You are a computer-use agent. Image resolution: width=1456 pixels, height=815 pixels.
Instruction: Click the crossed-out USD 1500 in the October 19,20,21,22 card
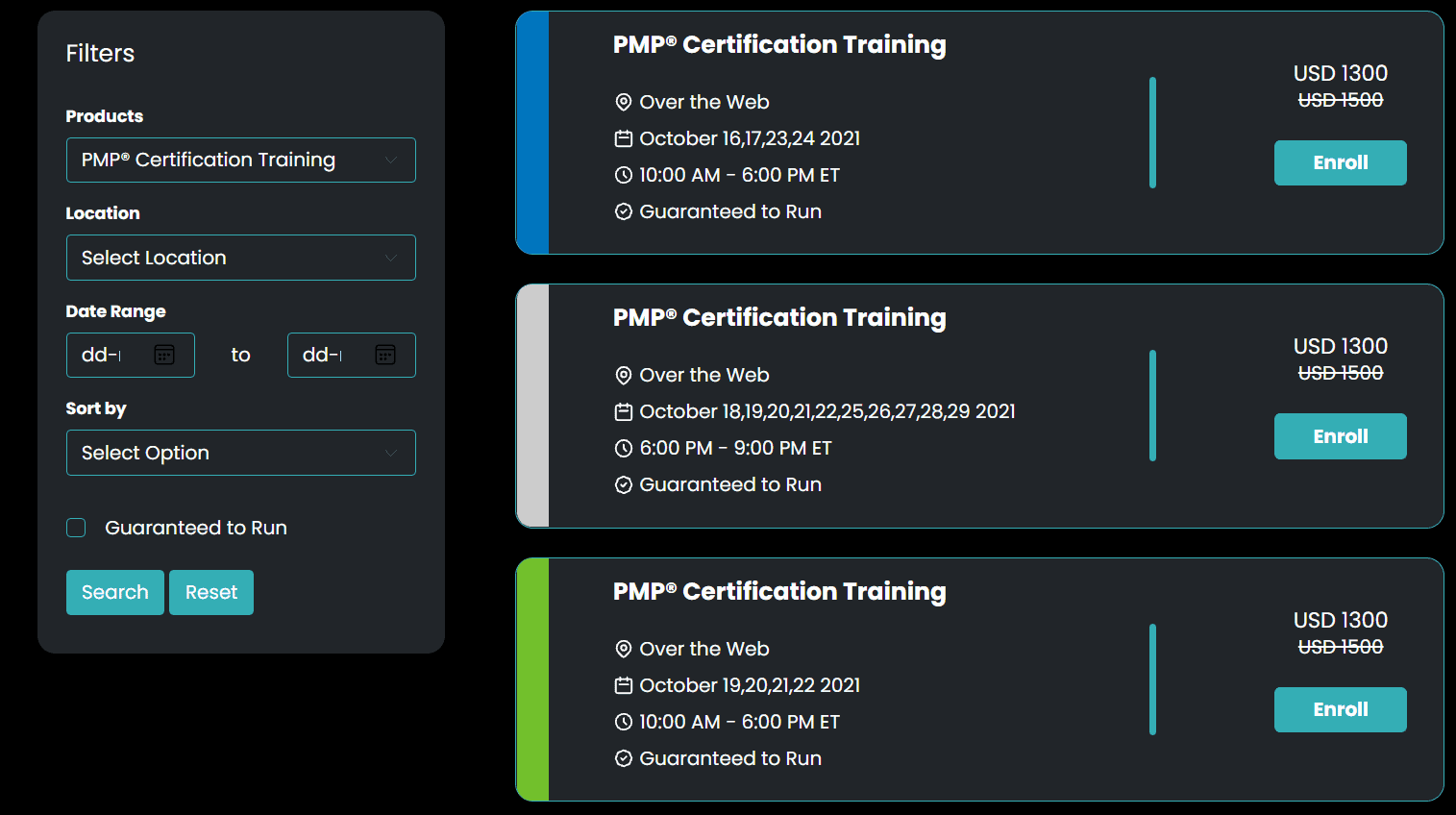tap(1341, 647)
